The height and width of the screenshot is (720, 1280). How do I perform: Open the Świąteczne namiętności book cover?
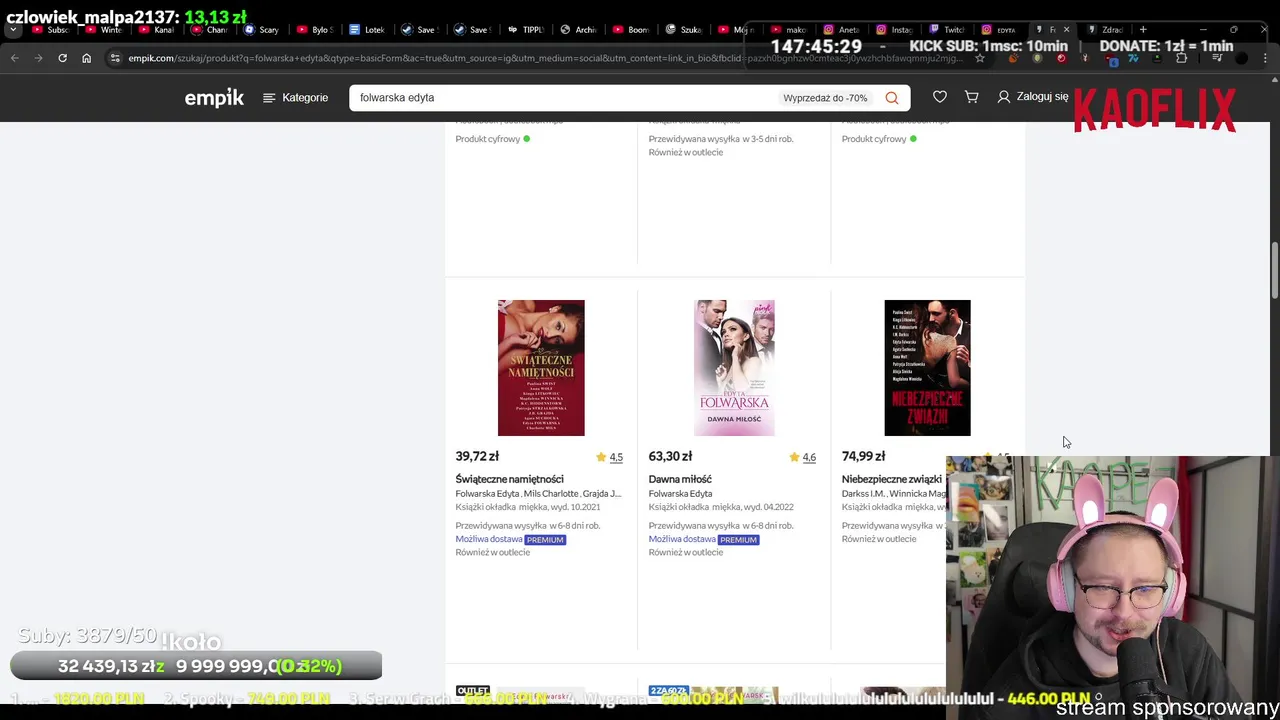pyautogui.click(x=541, y=368)
